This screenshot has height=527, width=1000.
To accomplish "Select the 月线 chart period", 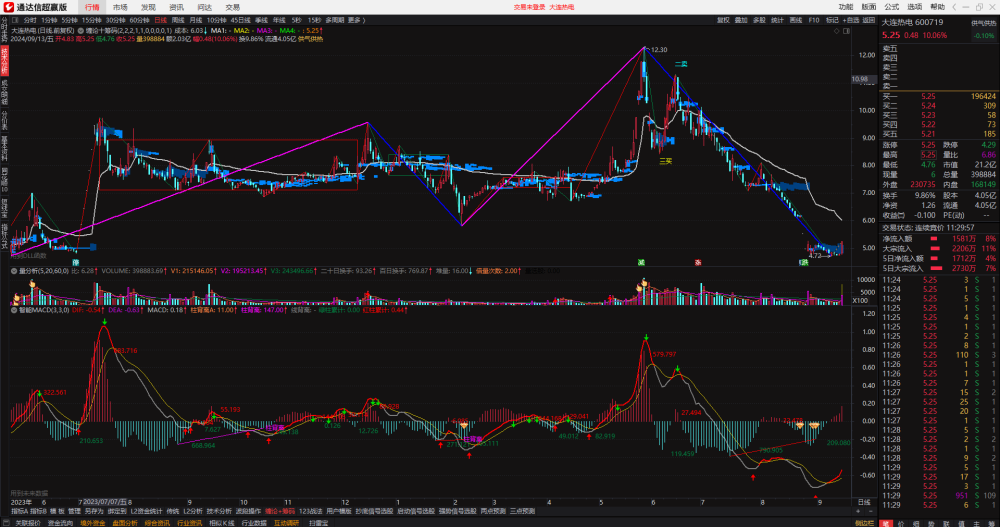I will tap(196, 20).
